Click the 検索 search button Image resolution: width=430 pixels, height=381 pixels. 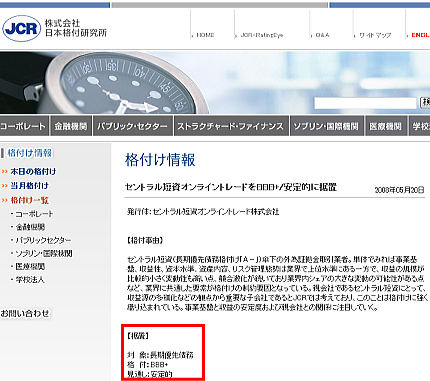tap(425, 102)
